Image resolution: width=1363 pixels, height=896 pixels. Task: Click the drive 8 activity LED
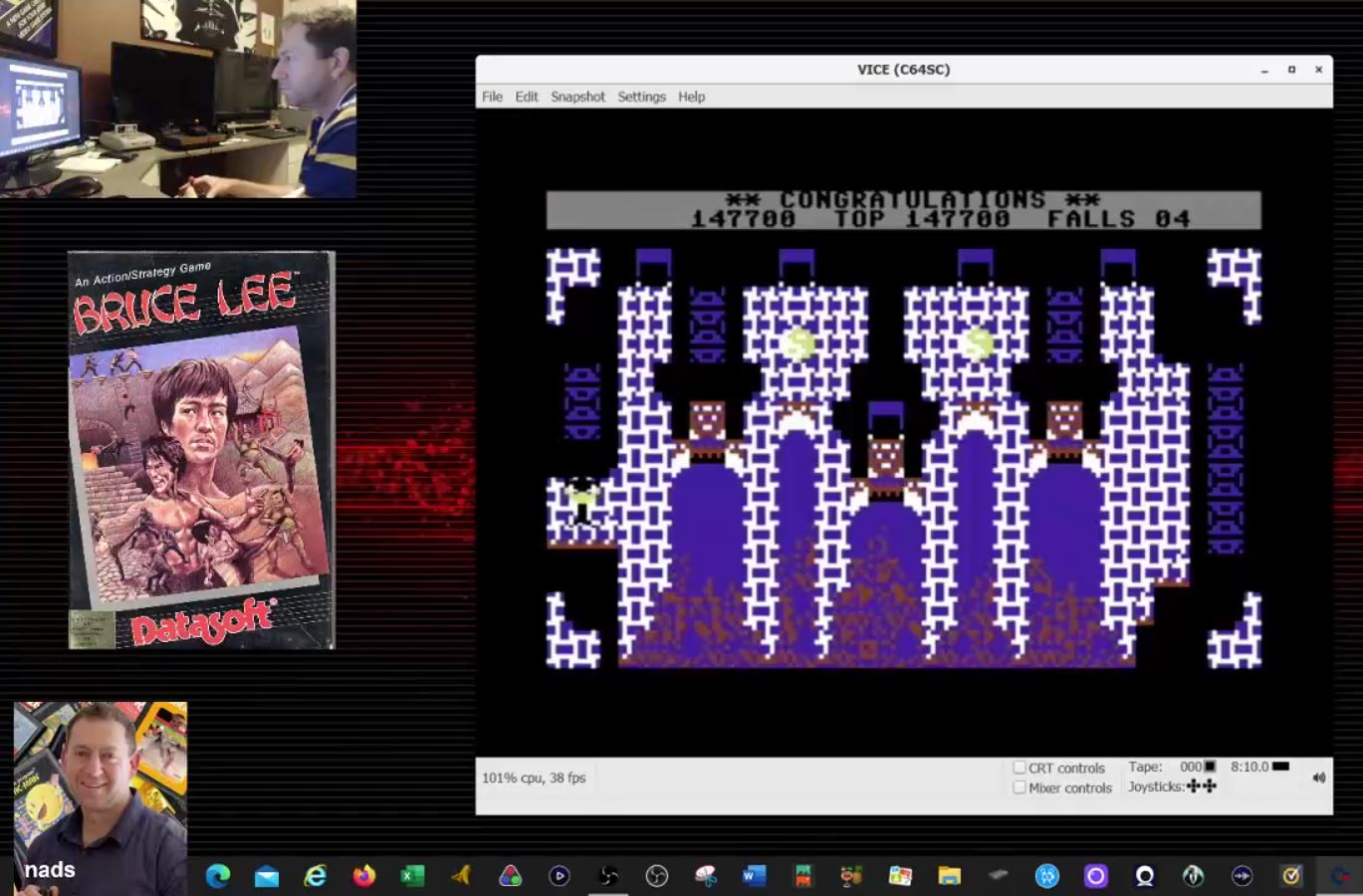tap(1280, 767)
